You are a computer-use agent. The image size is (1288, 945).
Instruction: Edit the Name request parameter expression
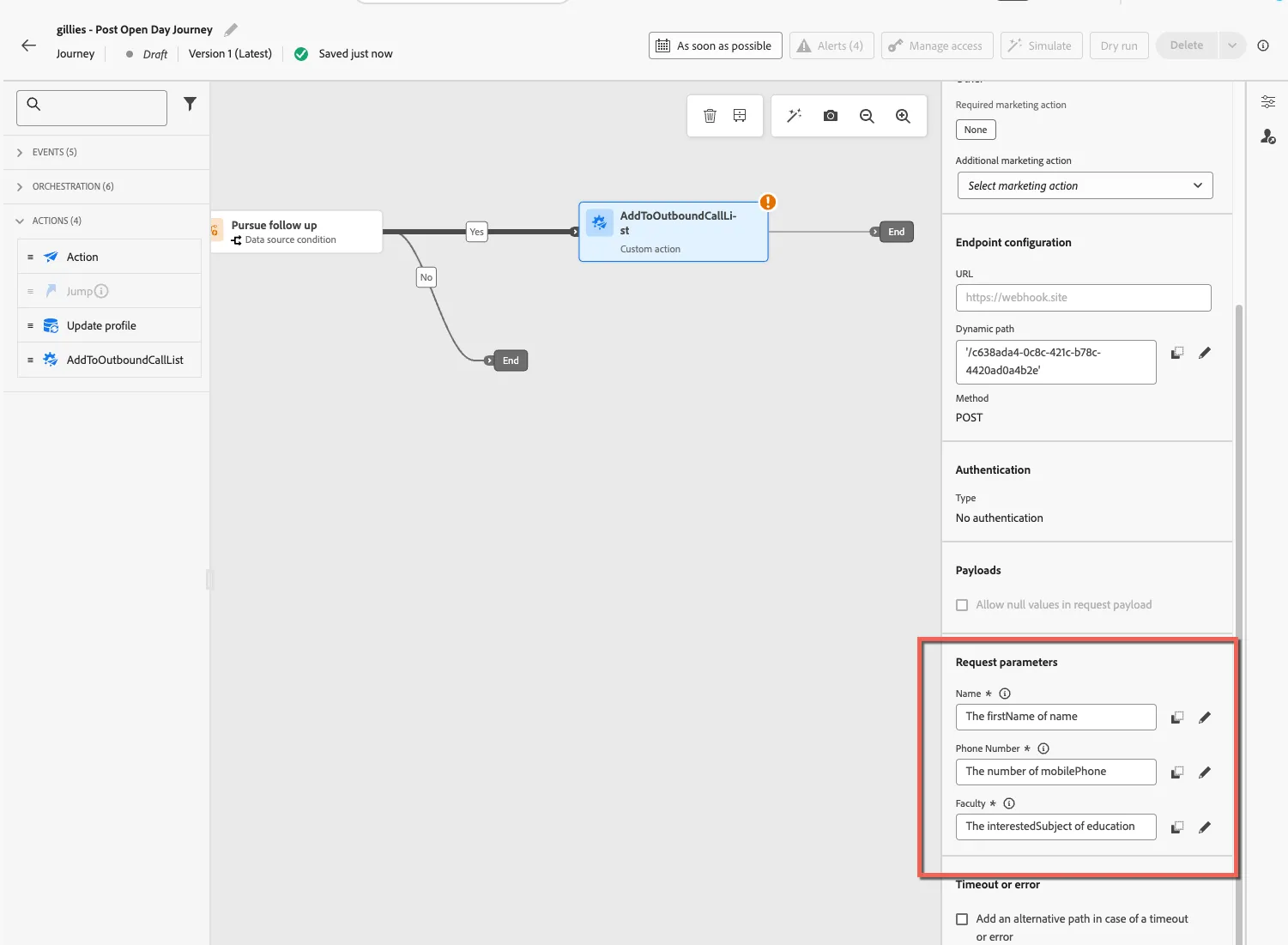click(1205, 718)
